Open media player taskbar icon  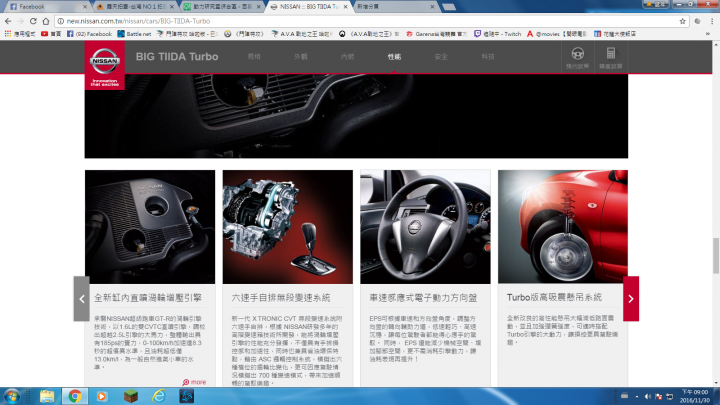pyautogui.click(x=102, y=396)
